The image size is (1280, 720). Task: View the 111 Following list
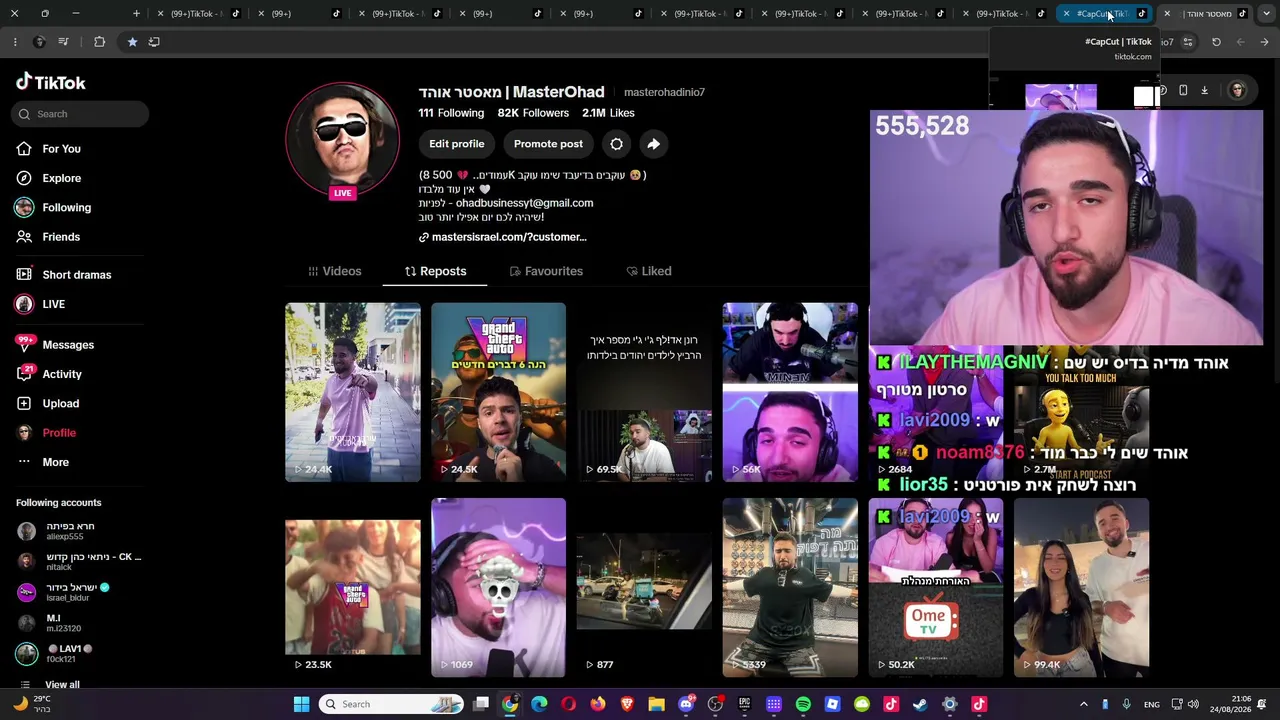click(451, 113)
